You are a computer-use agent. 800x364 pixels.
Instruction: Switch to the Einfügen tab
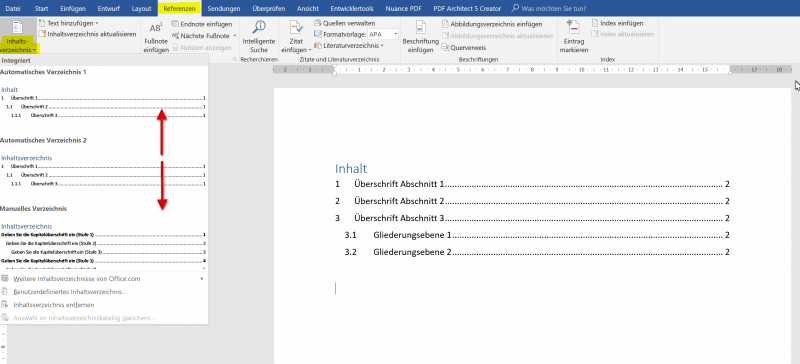pyautogui.click(x=73, y=9)
